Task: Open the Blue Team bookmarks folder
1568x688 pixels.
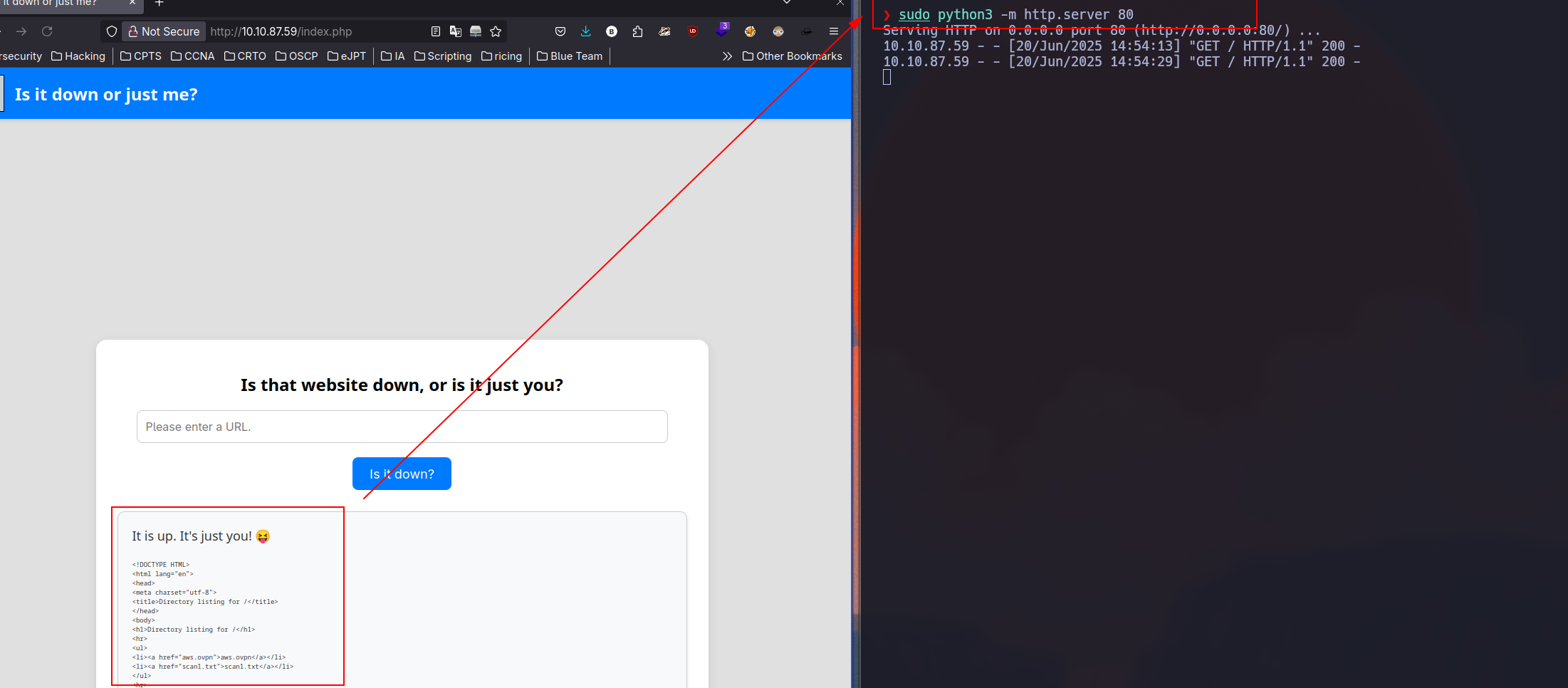Action: [570, 56]
